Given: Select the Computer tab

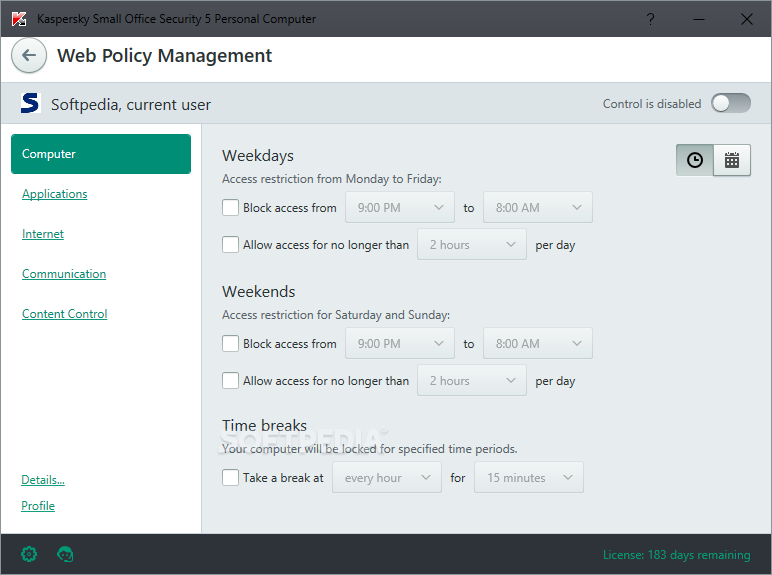Looking at the screenshot, I should pos(101,154).
